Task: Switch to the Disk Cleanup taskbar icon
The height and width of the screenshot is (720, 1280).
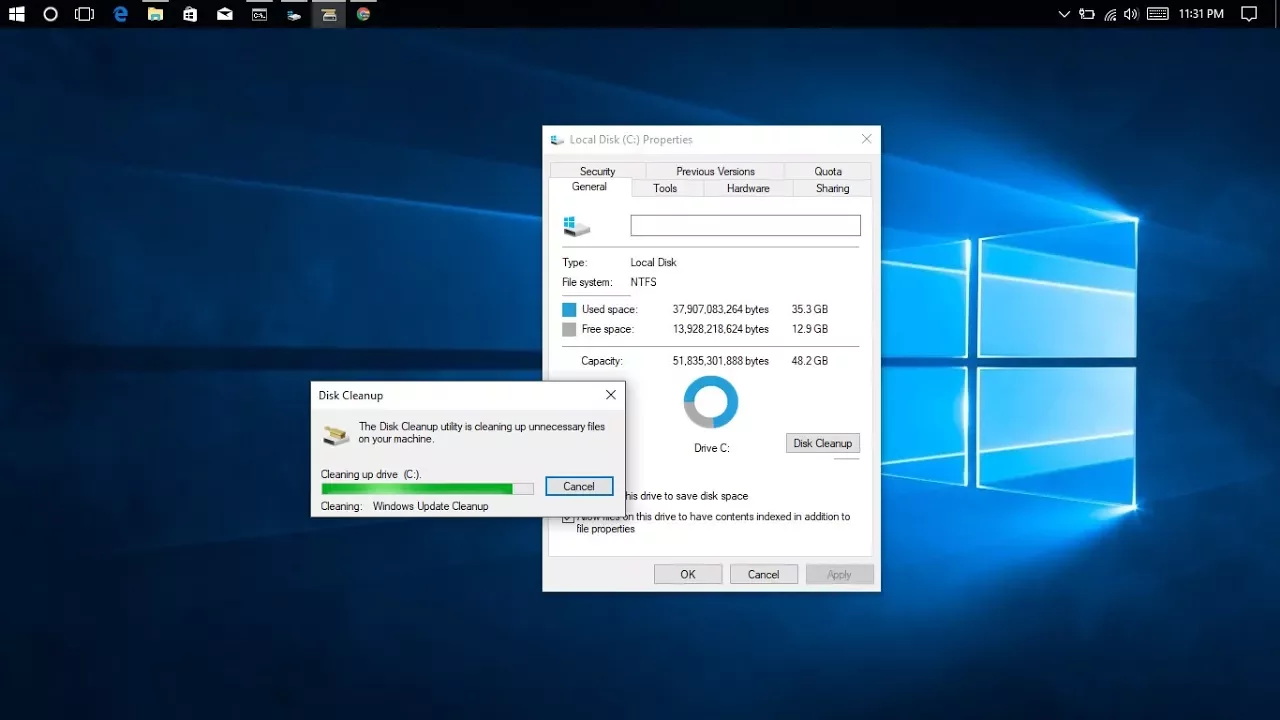Action: coord(329,14)
